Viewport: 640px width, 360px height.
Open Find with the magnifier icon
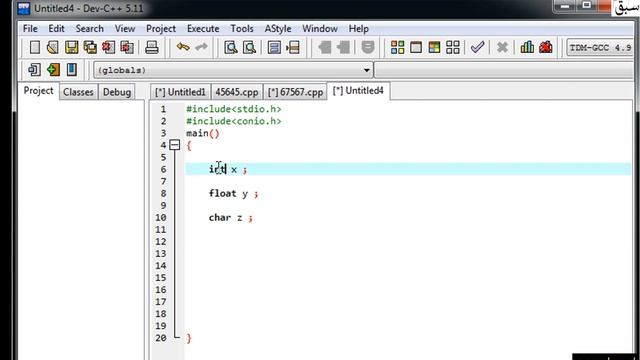[231, 47]
